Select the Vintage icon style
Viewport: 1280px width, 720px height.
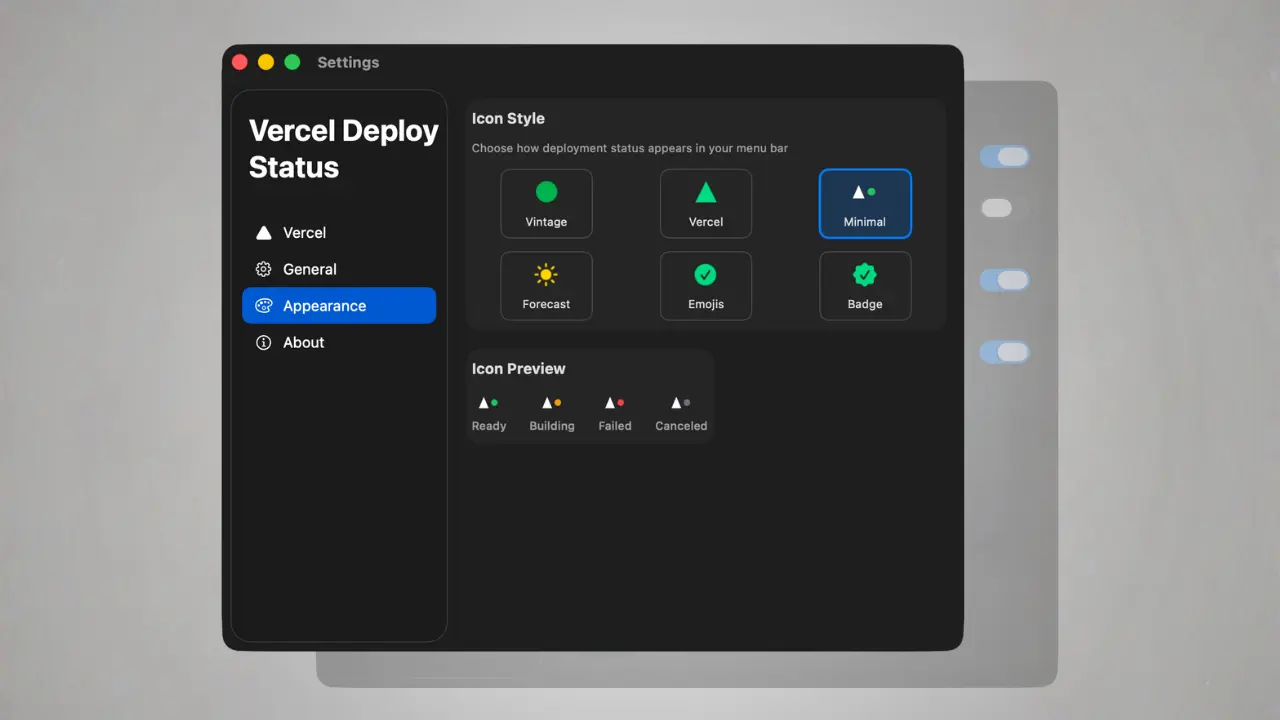(x=546, y=204)
